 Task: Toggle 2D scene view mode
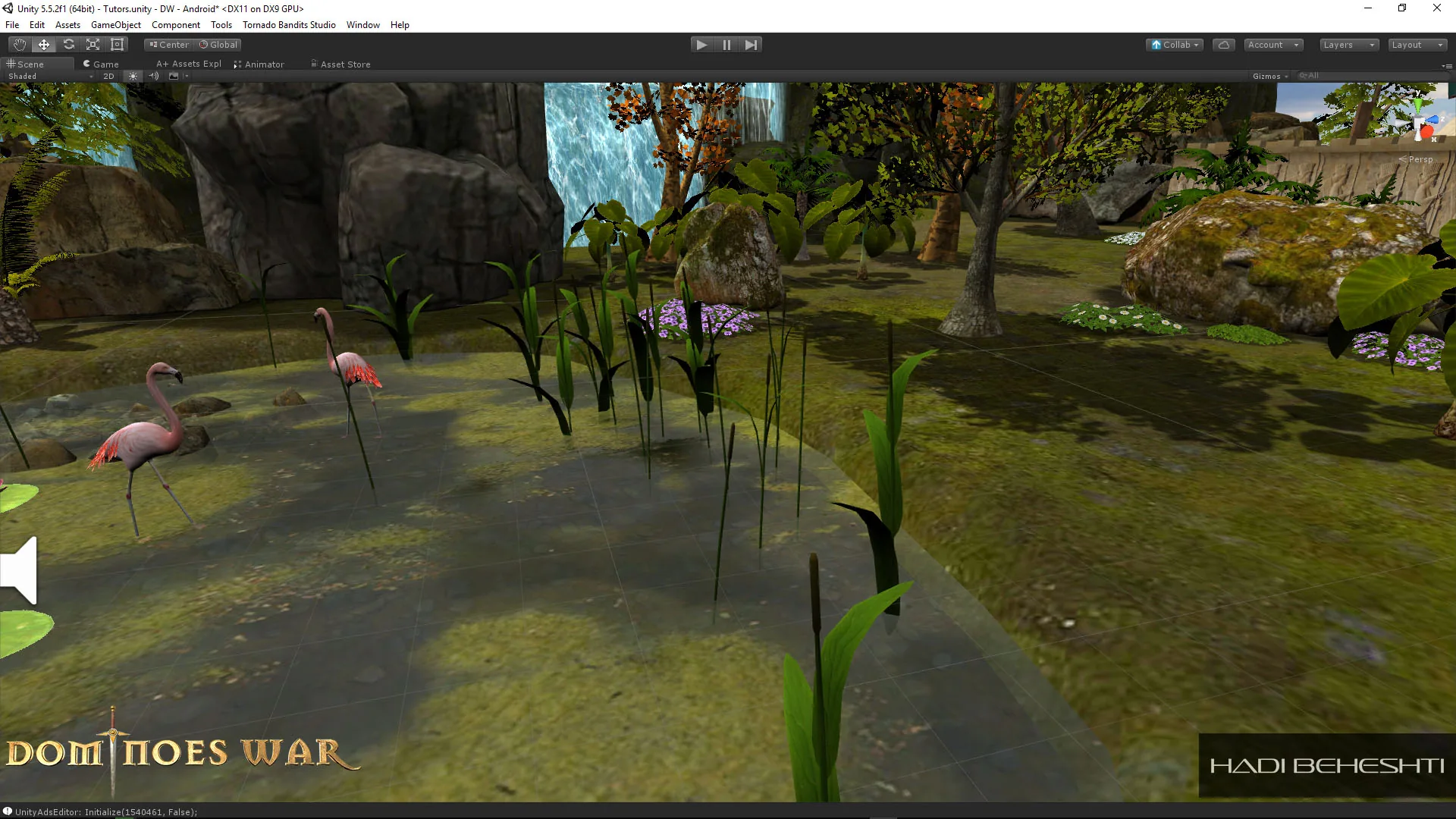pos(108,76)
